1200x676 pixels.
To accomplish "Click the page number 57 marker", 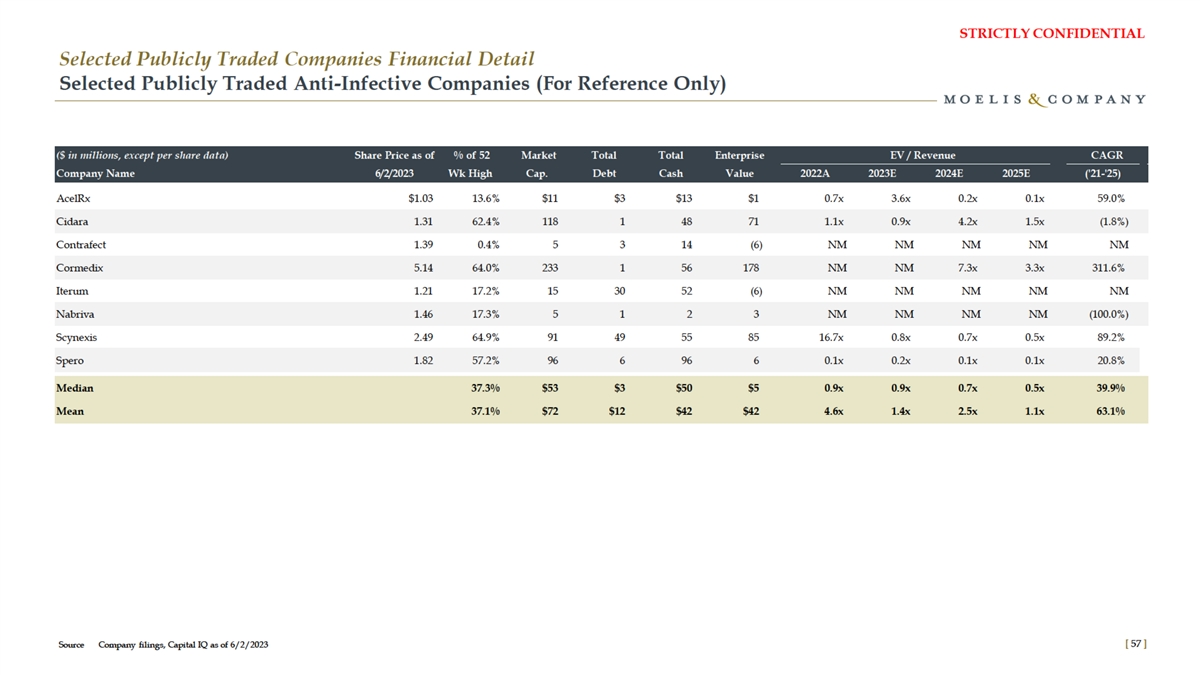I will click(1135, 645).
